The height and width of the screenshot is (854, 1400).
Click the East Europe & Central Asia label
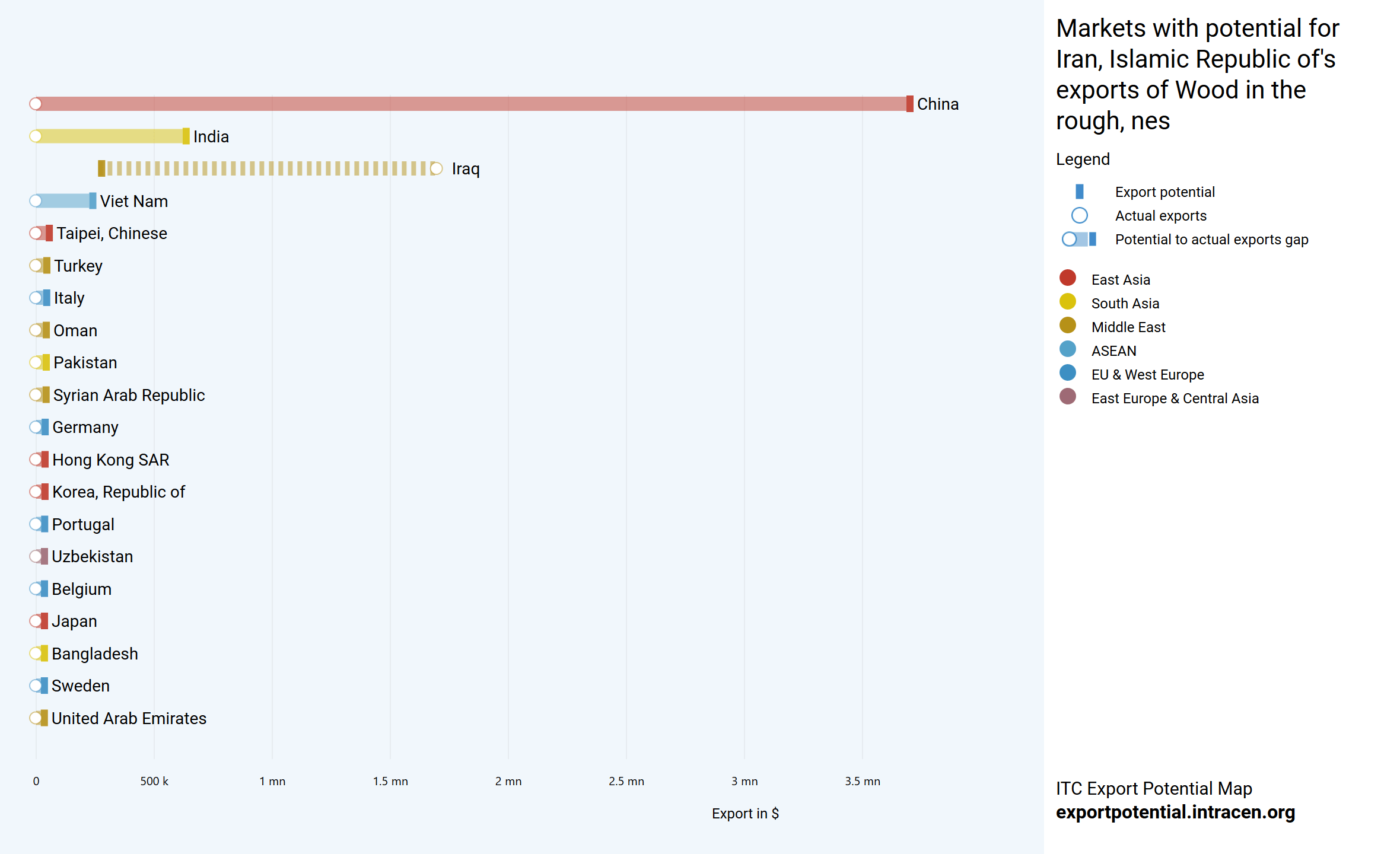click(1175, 399)
